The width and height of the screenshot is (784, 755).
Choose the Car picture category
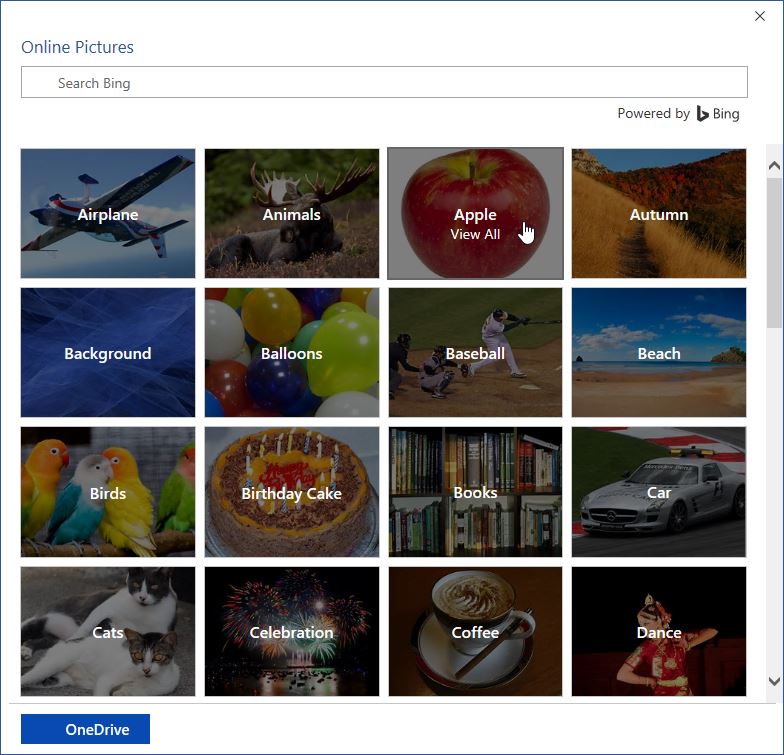point(659,492)
